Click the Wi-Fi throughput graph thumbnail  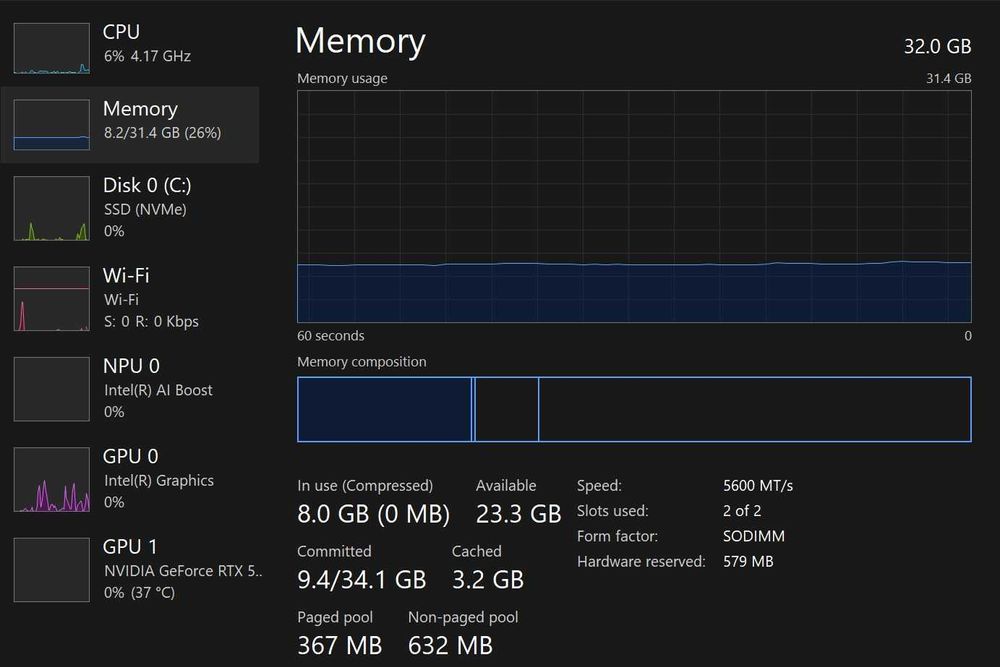coord(51,298)
